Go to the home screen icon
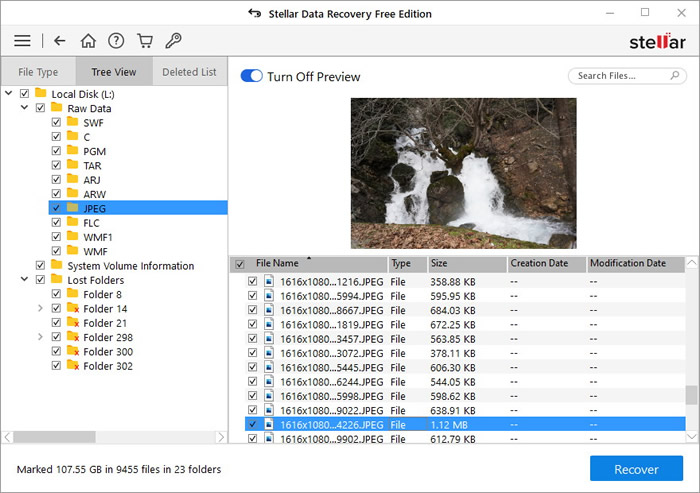This screenshot has height=493, width=700. (88, 41)
